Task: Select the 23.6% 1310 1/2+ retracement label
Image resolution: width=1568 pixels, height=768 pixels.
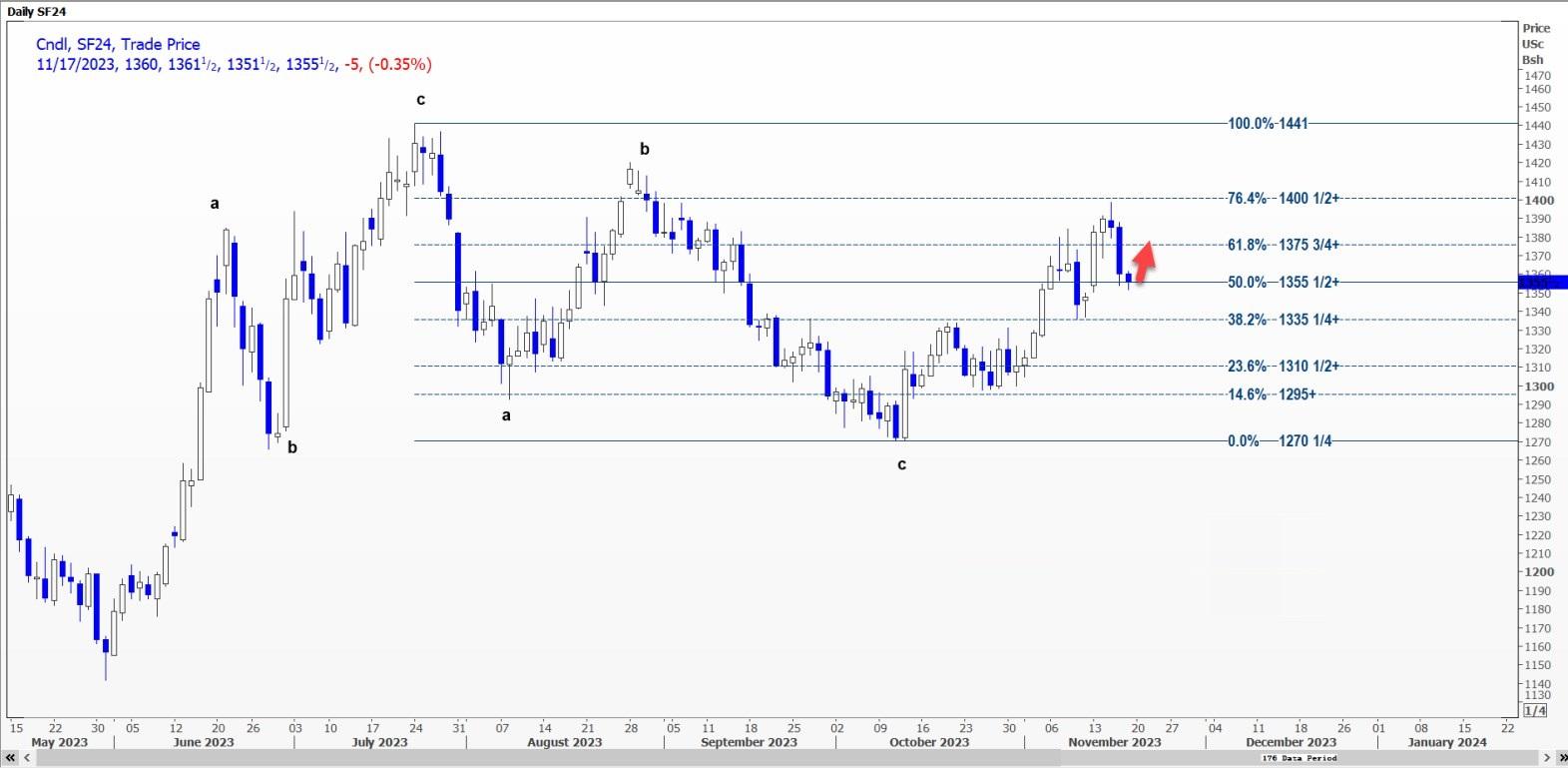Action: [x=1284, y=366]
